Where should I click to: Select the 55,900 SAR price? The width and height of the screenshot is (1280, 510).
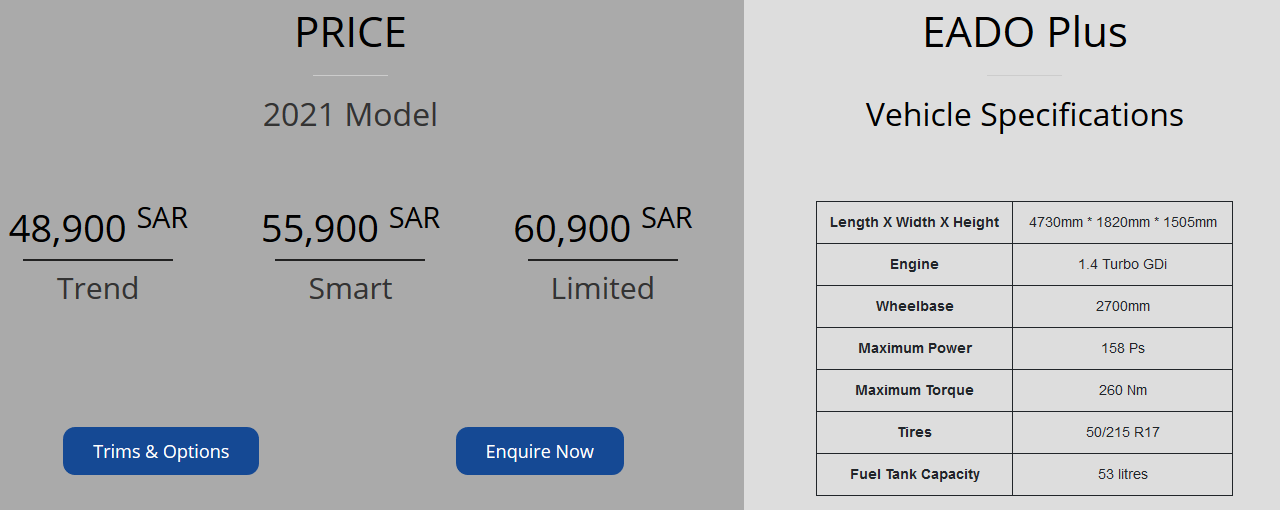pos(350,227)
